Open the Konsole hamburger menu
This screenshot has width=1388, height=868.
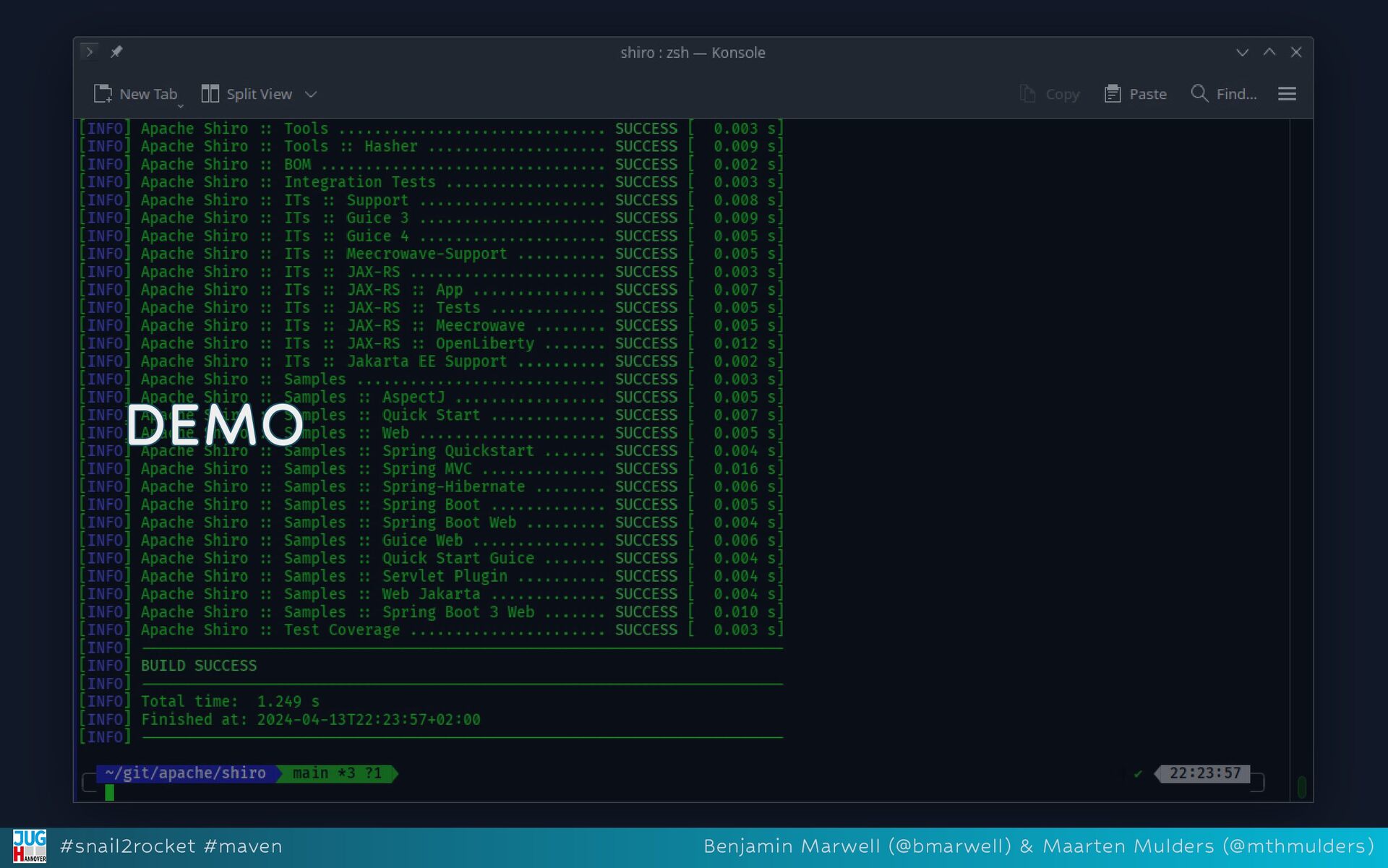(1287, 94)
